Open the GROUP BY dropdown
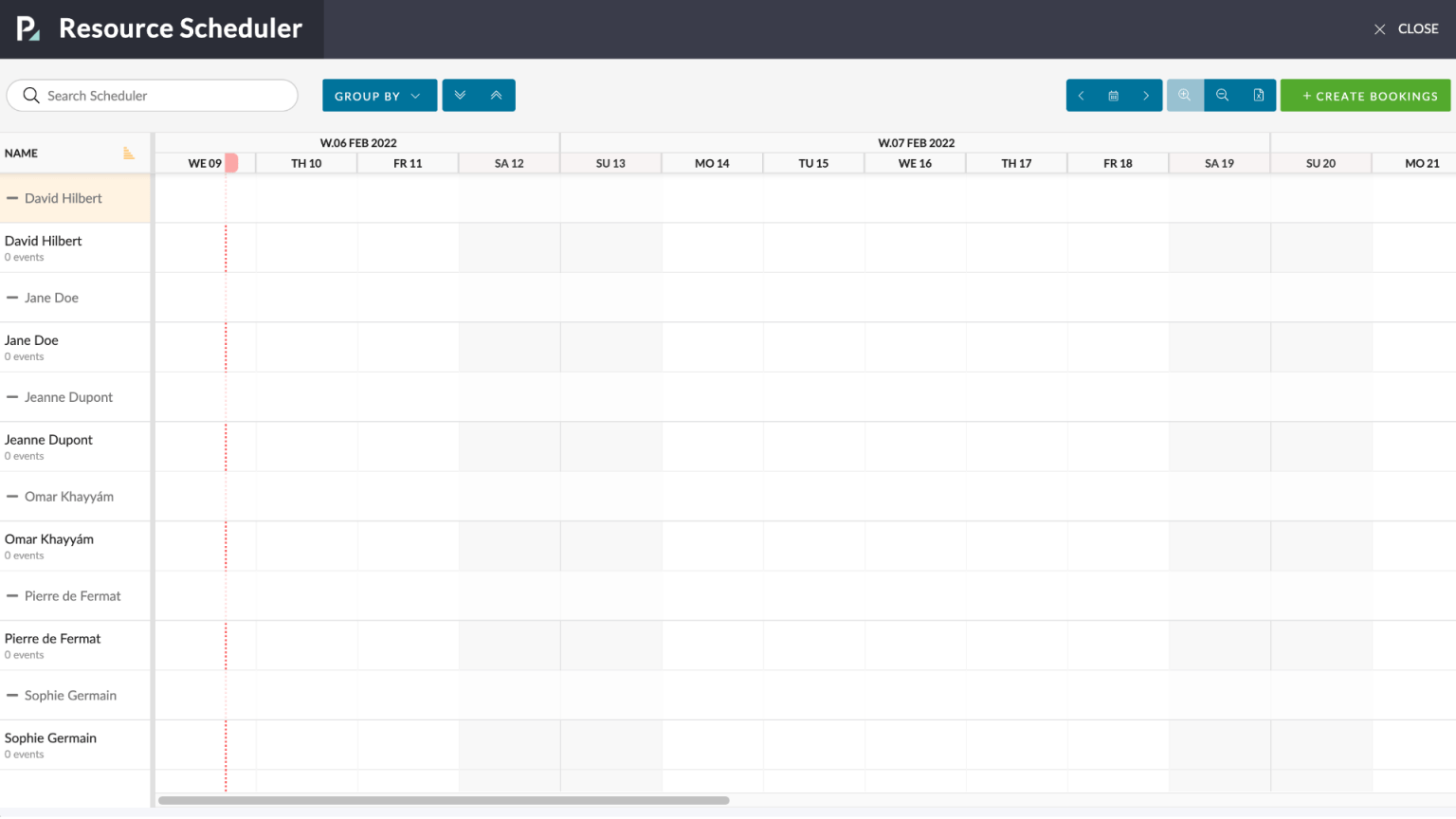Screen dimensions: 1456x819 (x=379, y=95)
